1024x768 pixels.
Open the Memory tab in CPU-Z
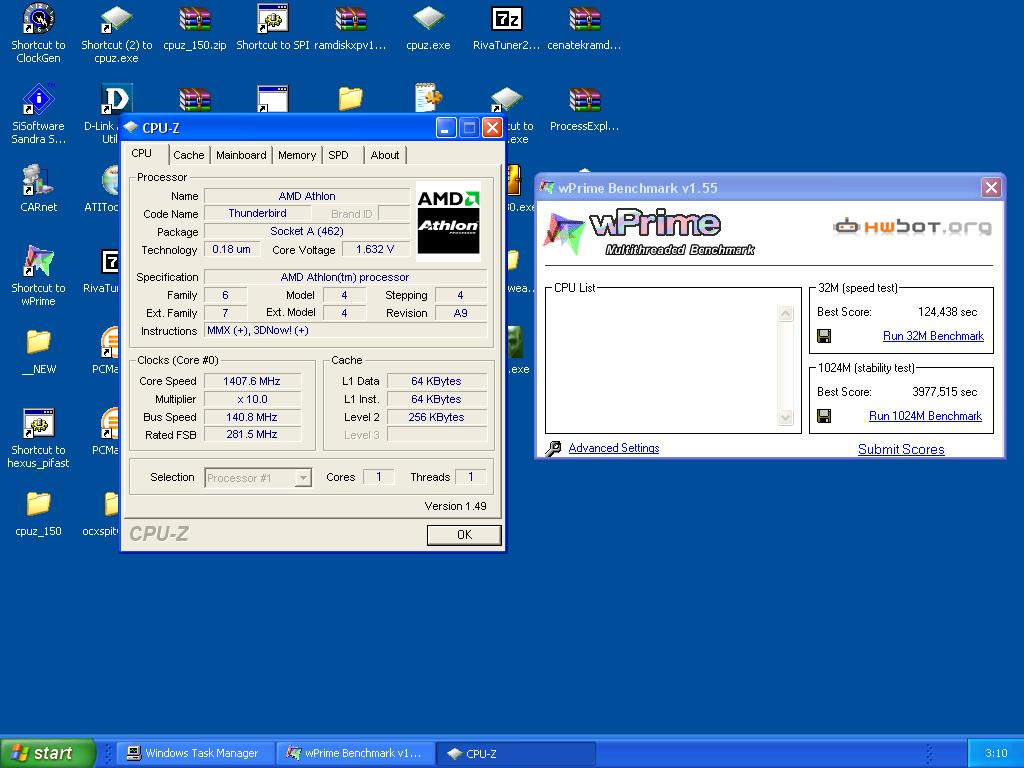coord(296,155)
